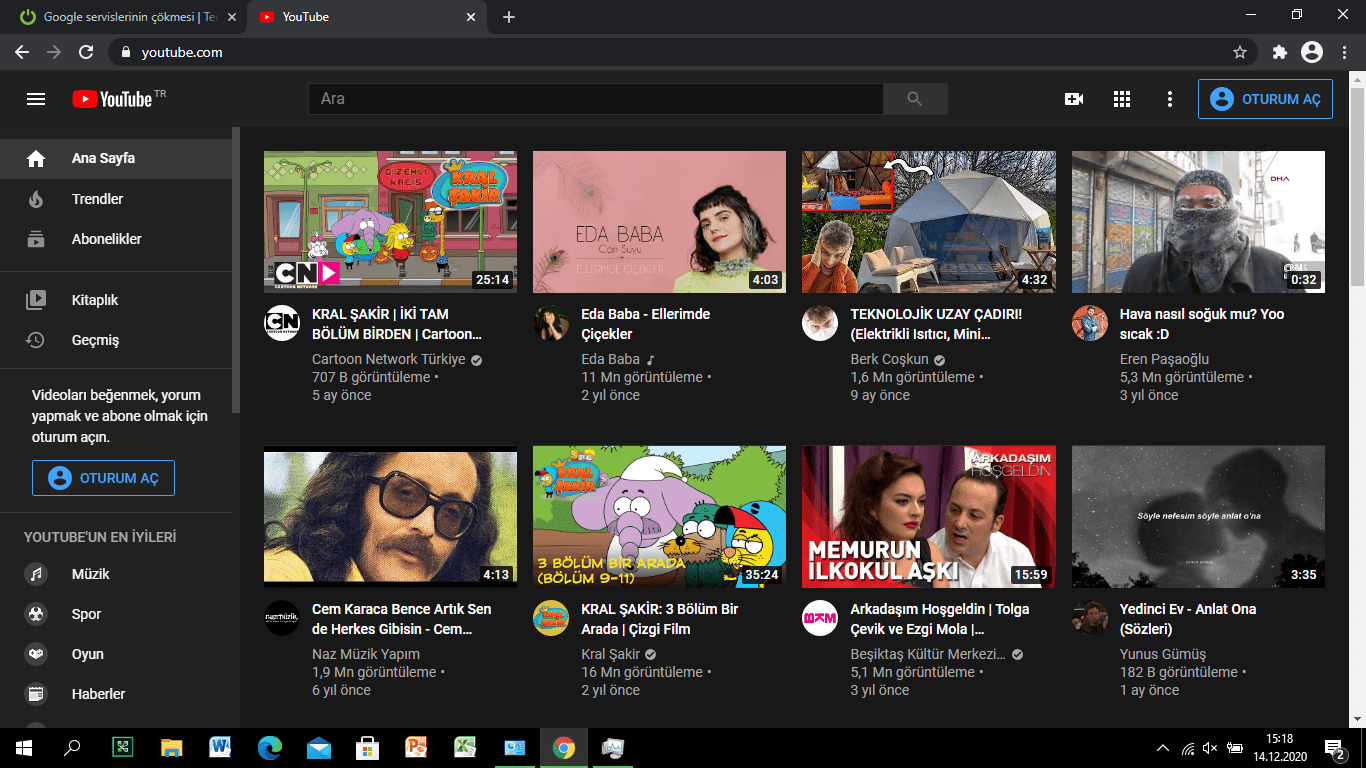Image resolution: width=1366 pixels, height=768 pixels.
Task: Open the three-dot settings menu
Action: [1170, 99]
